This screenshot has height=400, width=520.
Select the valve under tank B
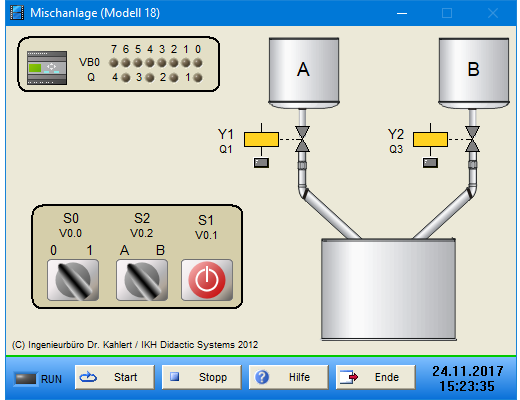(x=472, y=139)
